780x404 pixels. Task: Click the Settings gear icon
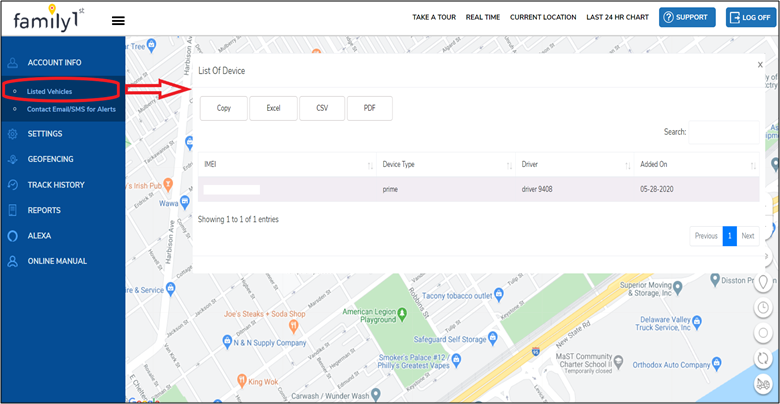coord(13,134)
